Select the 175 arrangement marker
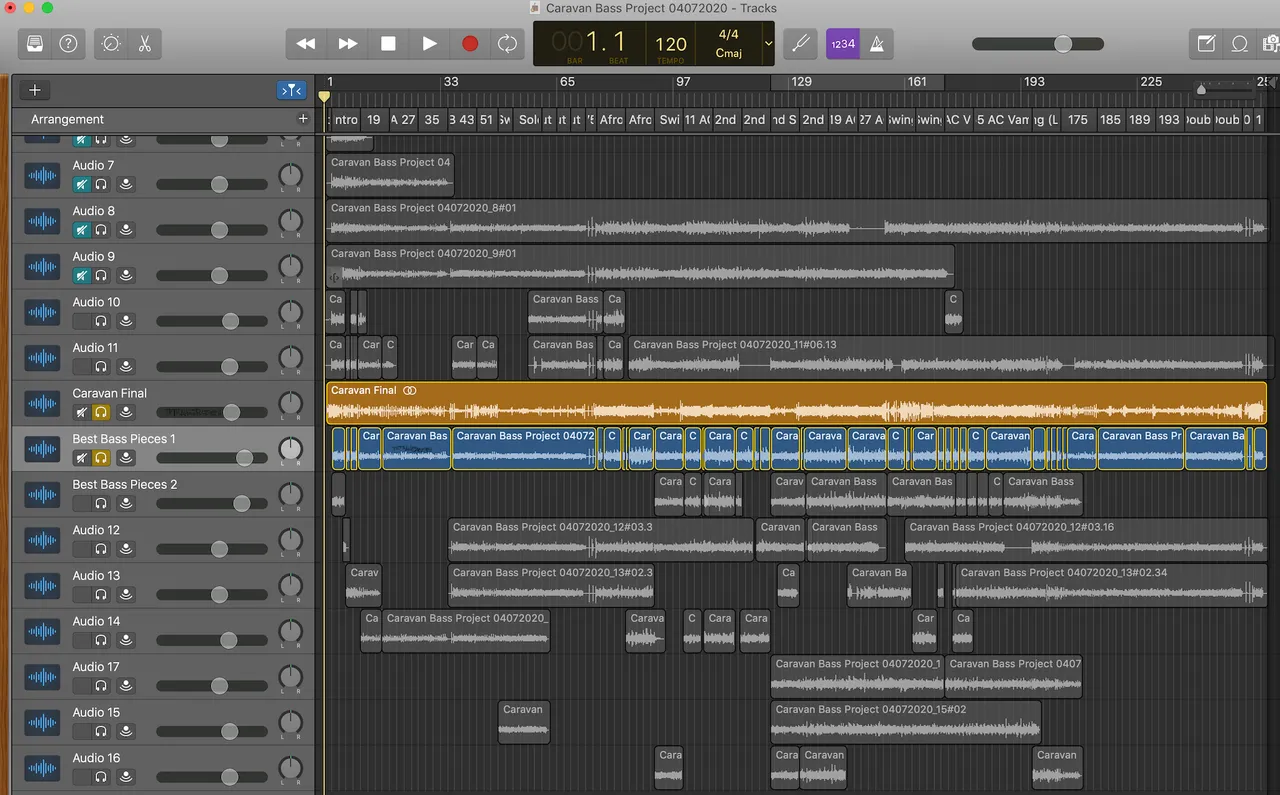This screenshot has width=1280, height=795. (x=1078, y=120)
